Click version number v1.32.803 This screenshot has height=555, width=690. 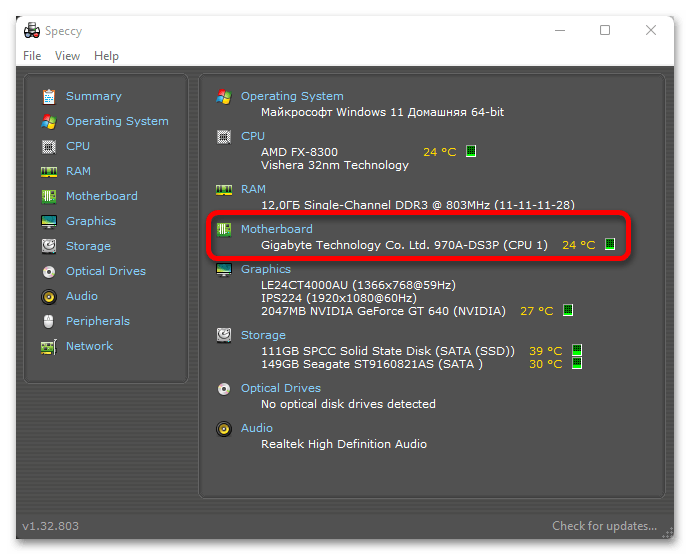[x=51, y=526]
